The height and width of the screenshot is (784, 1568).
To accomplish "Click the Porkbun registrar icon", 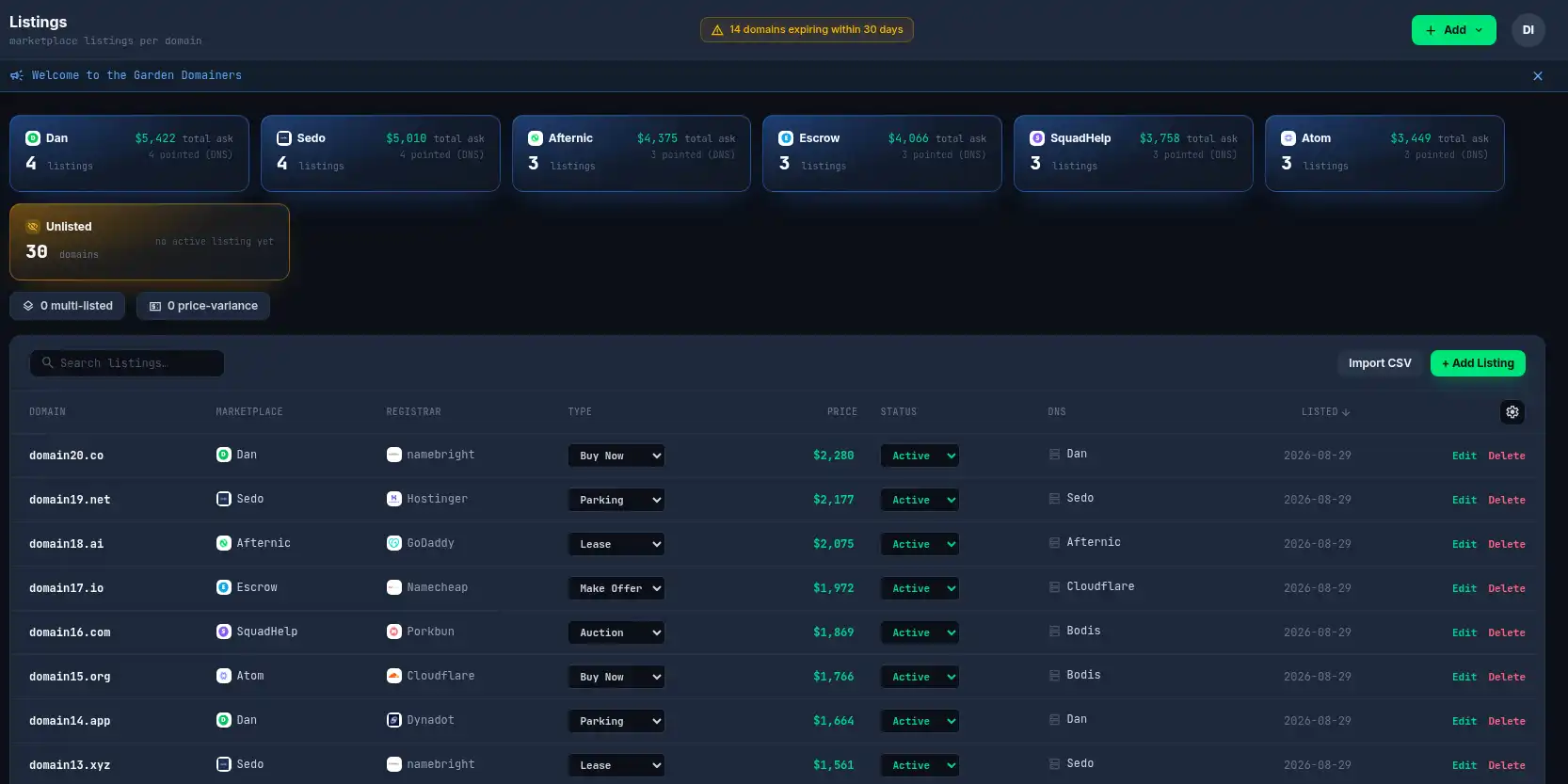I will coord(394,632).
